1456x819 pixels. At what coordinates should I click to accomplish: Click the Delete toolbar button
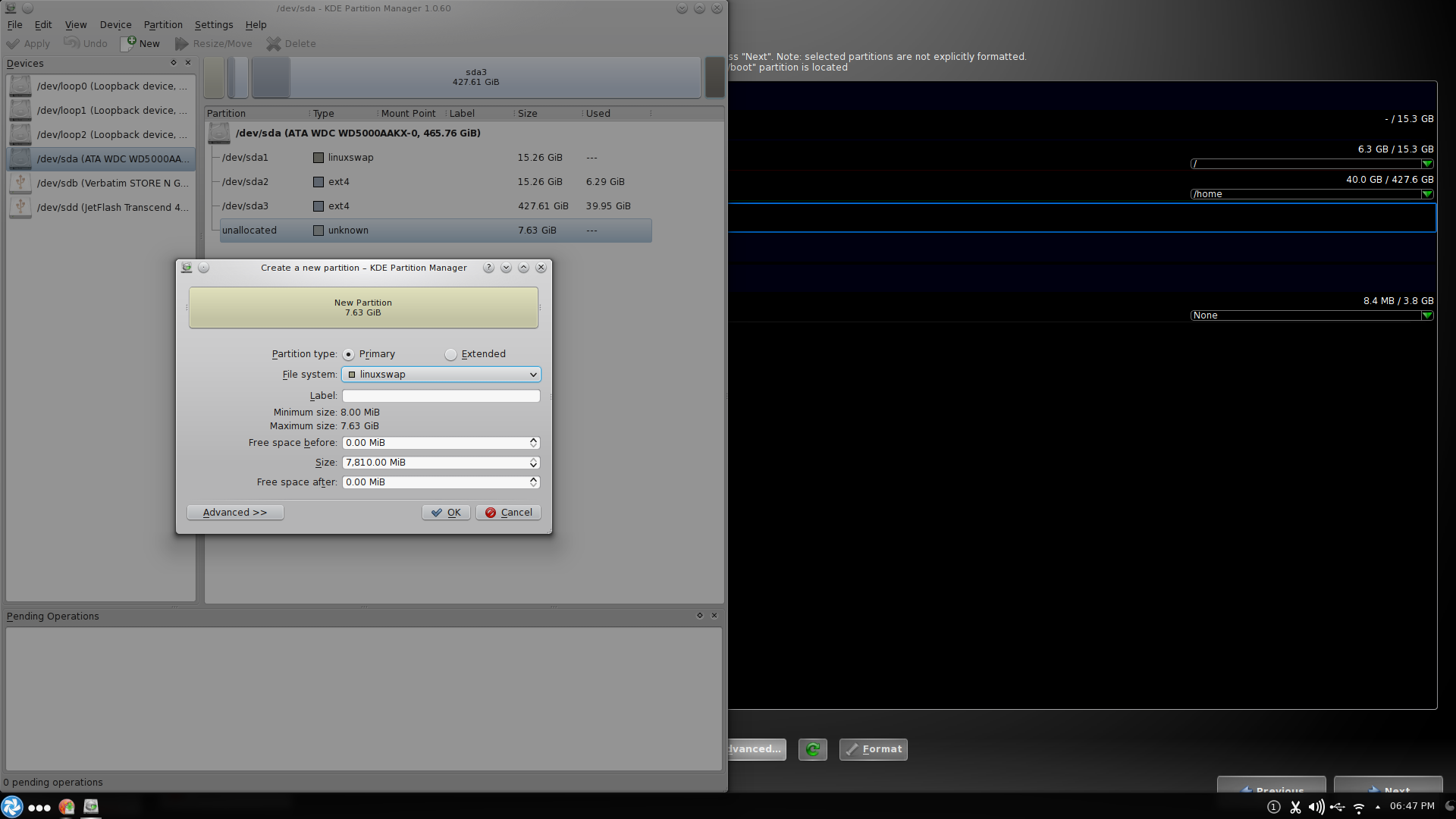click(x=291, y=44)
